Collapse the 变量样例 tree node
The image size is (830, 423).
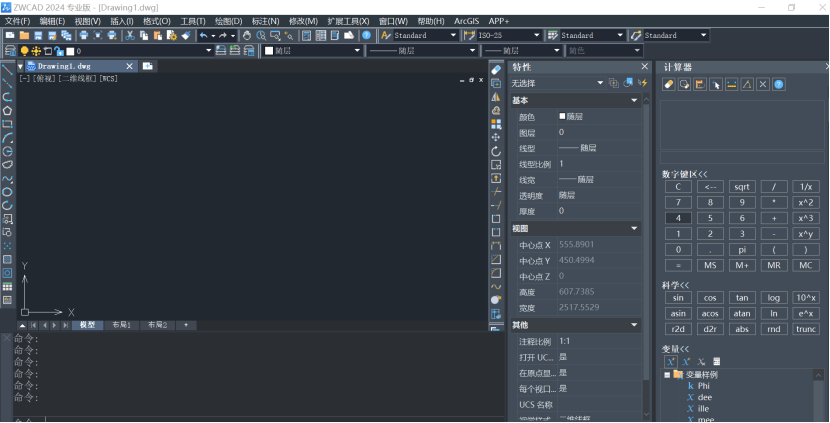tap(667, 375)
